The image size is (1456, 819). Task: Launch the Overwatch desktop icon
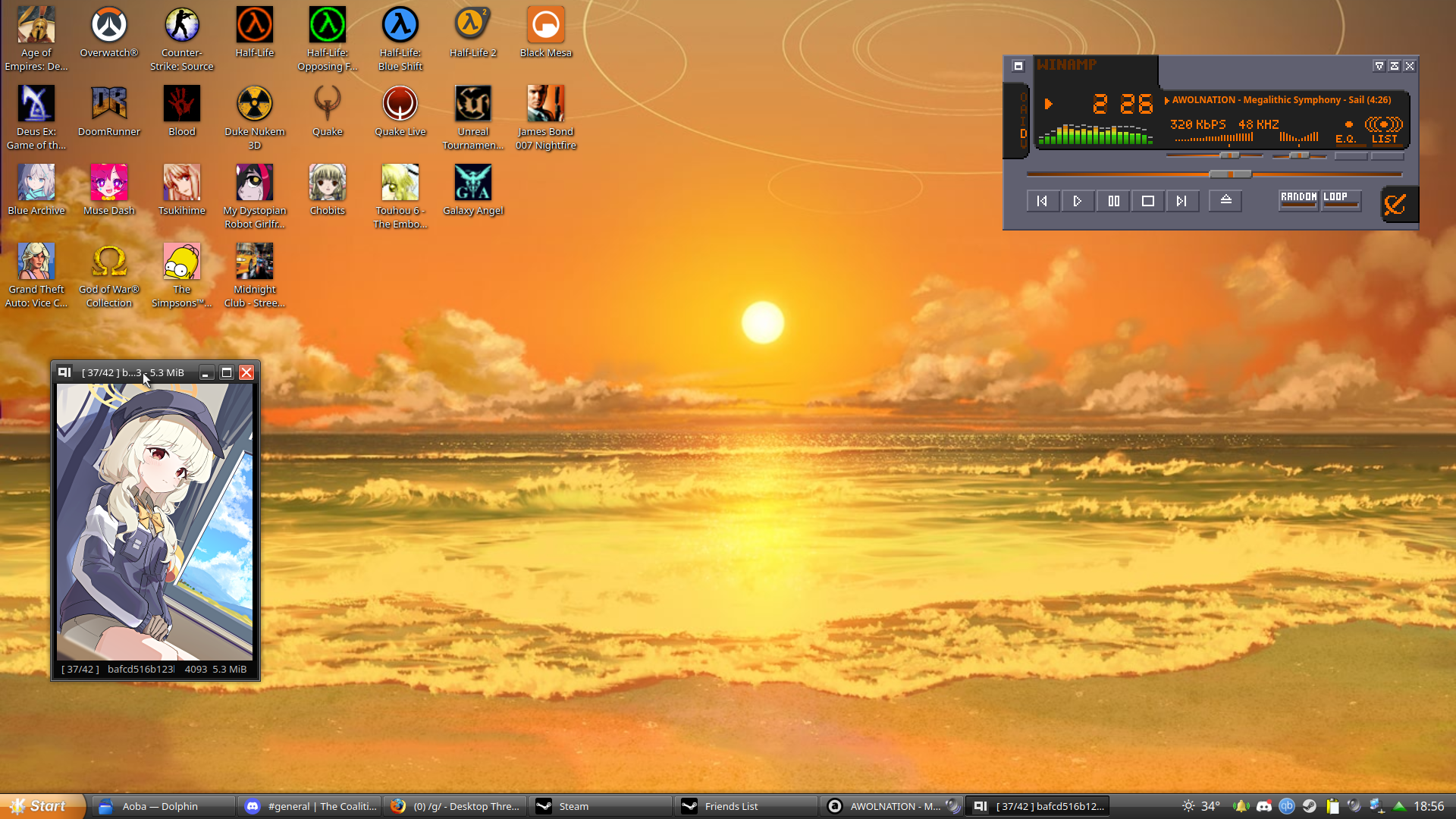(109, 32)
